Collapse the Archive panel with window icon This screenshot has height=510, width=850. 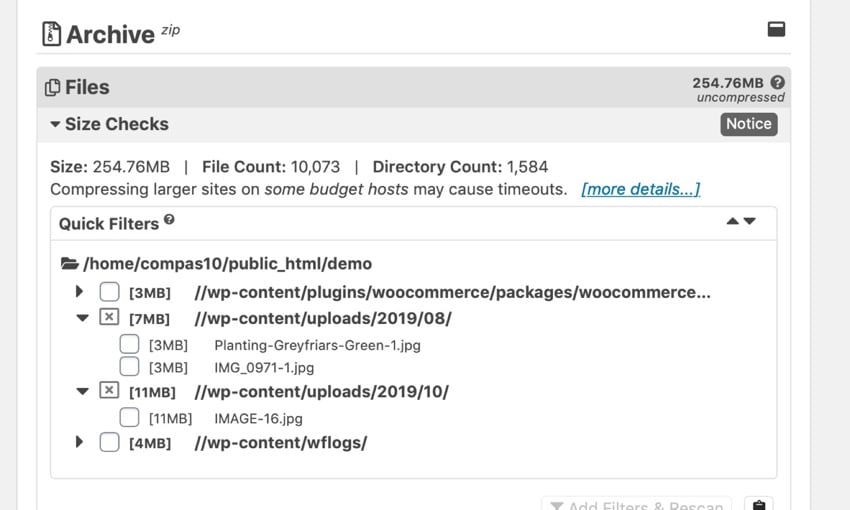(x=776, y=29)
